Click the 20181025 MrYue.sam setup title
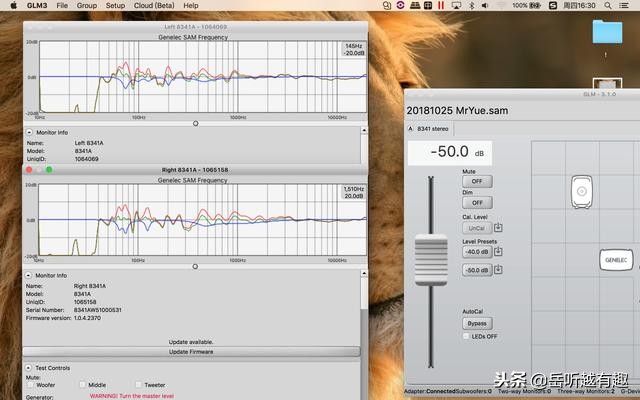 click(x=457, y=110)
